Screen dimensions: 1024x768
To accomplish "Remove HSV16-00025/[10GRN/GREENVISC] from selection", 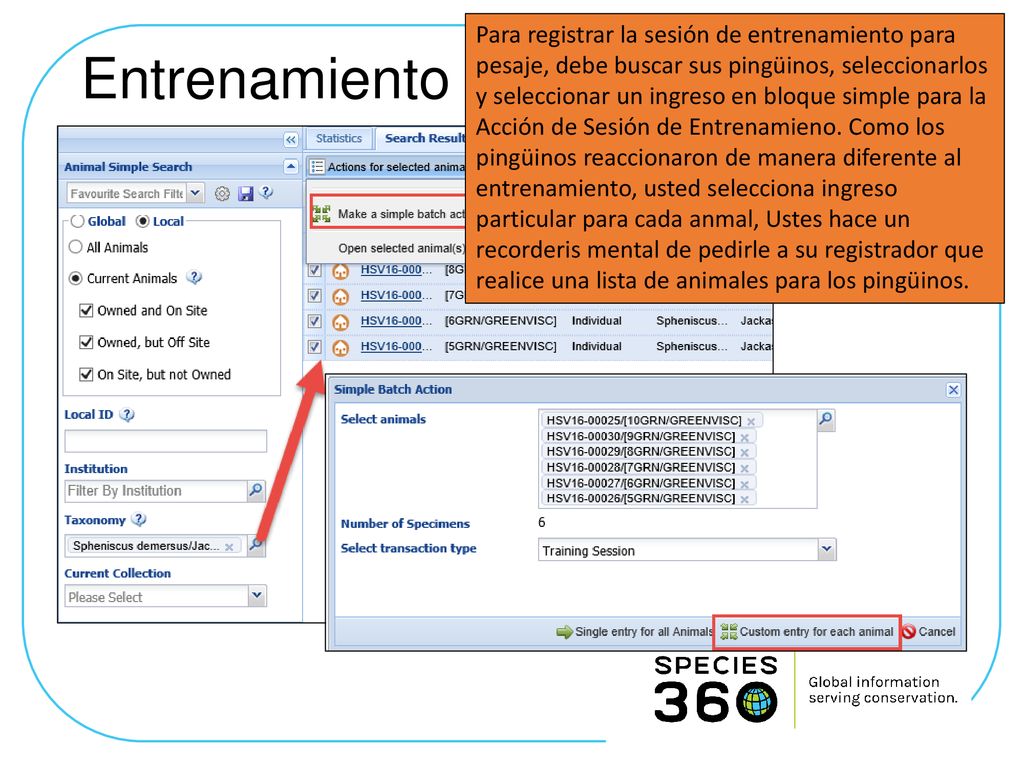I will tap(751, 422).
